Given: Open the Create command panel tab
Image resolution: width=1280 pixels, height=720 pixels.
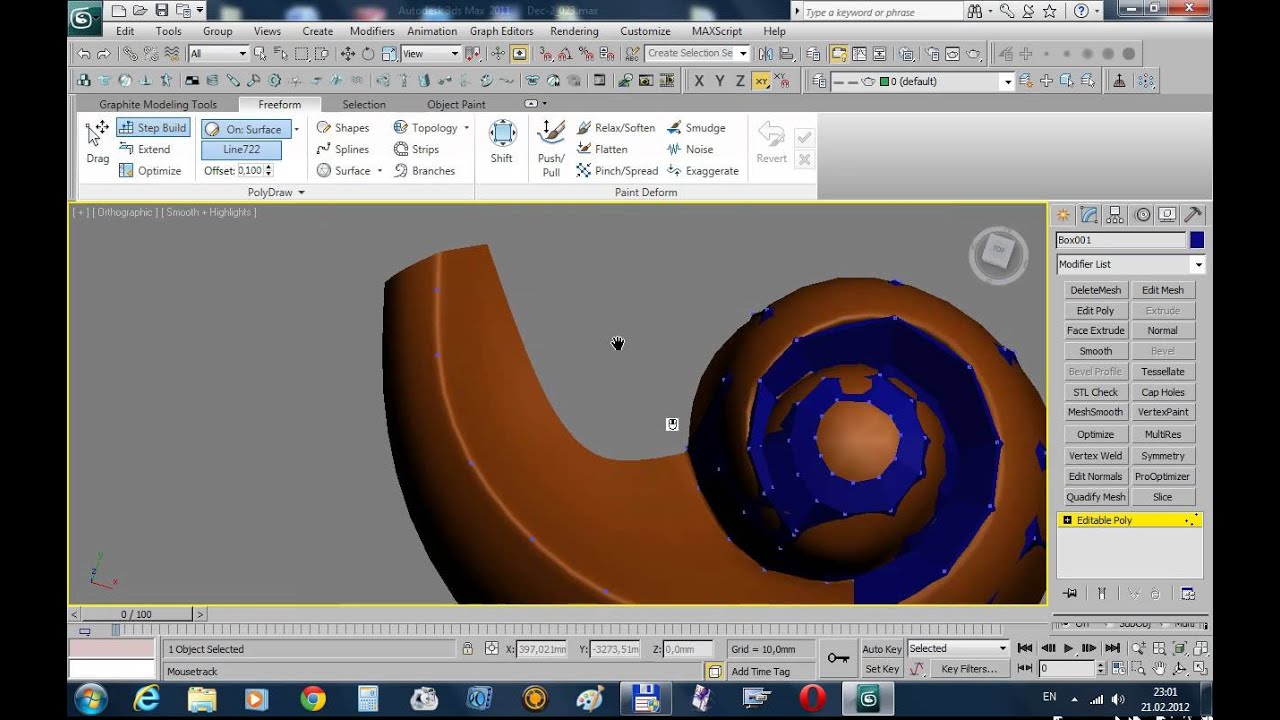Looking at the screenshot, I should pos(1063,215).
